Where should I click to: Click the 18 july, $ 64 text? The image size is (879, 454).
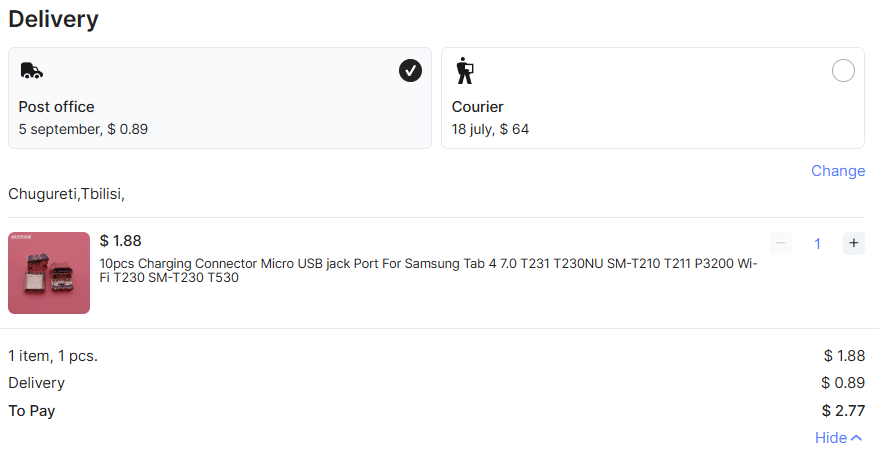pyautogui.click(x=491, y=129)
